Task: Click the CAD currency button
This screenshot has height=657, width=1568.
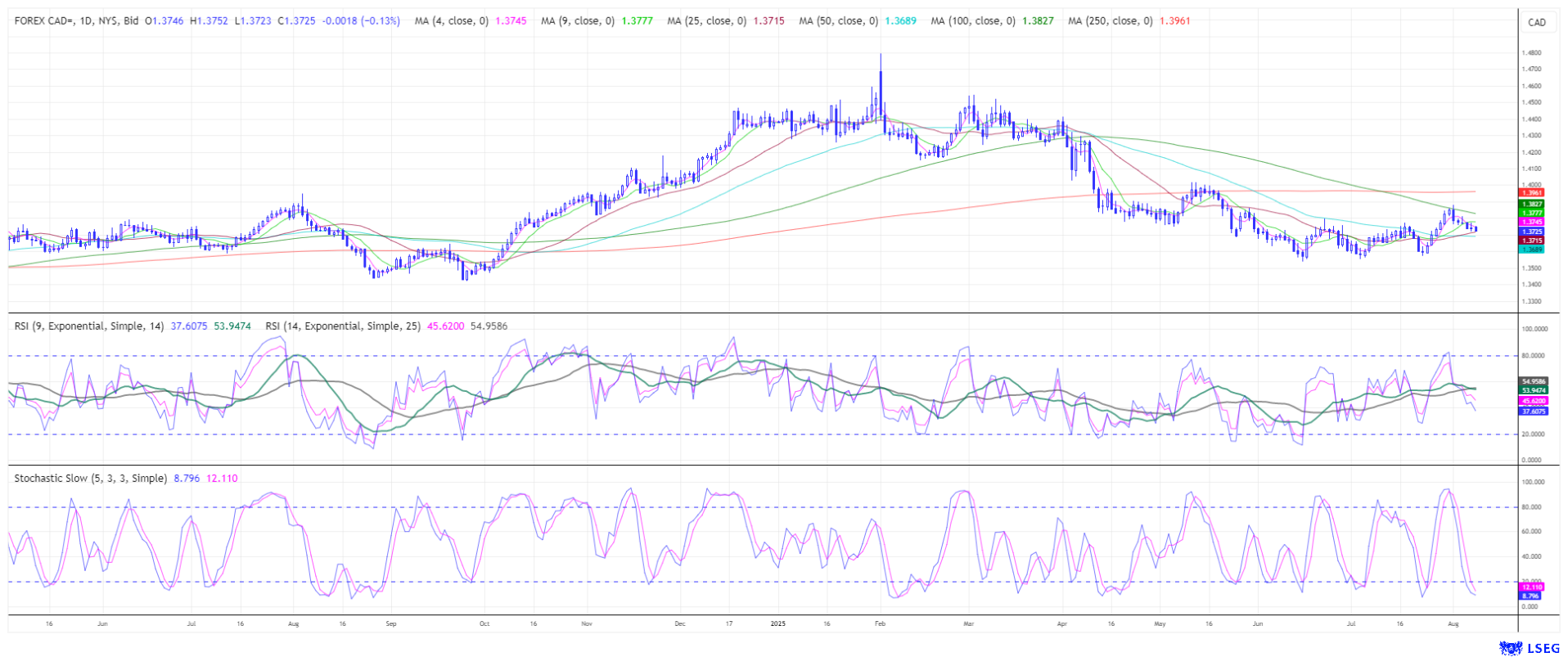Action: pos(1537,22)
